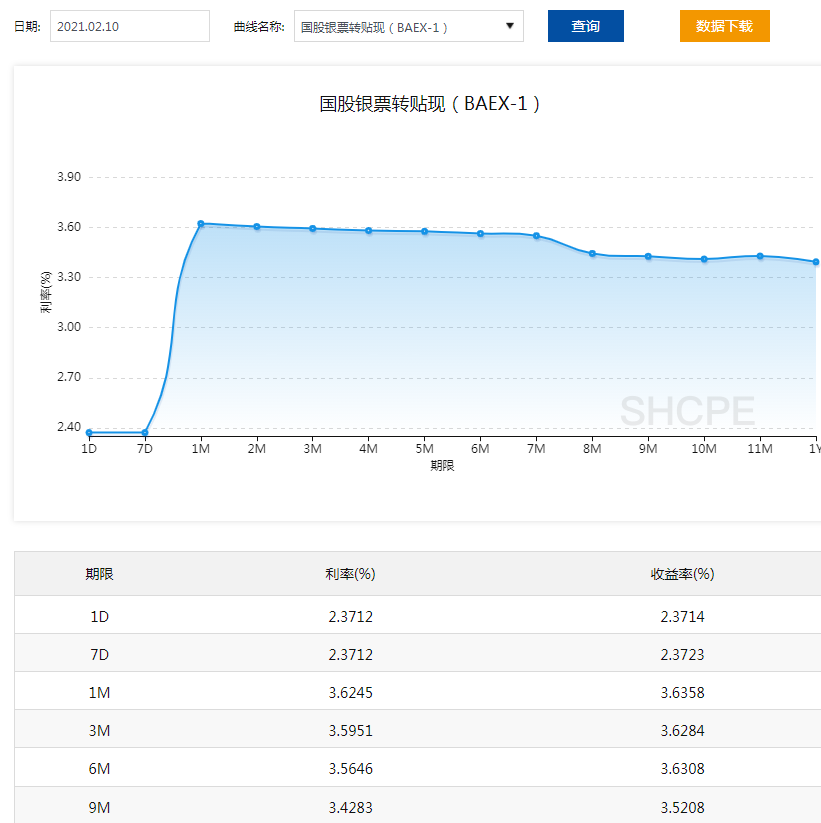The image size is (821, 823).
Task: Click the chart title 国股银票转贴现（BAEX-1）
Action: (x=429, y=103)
